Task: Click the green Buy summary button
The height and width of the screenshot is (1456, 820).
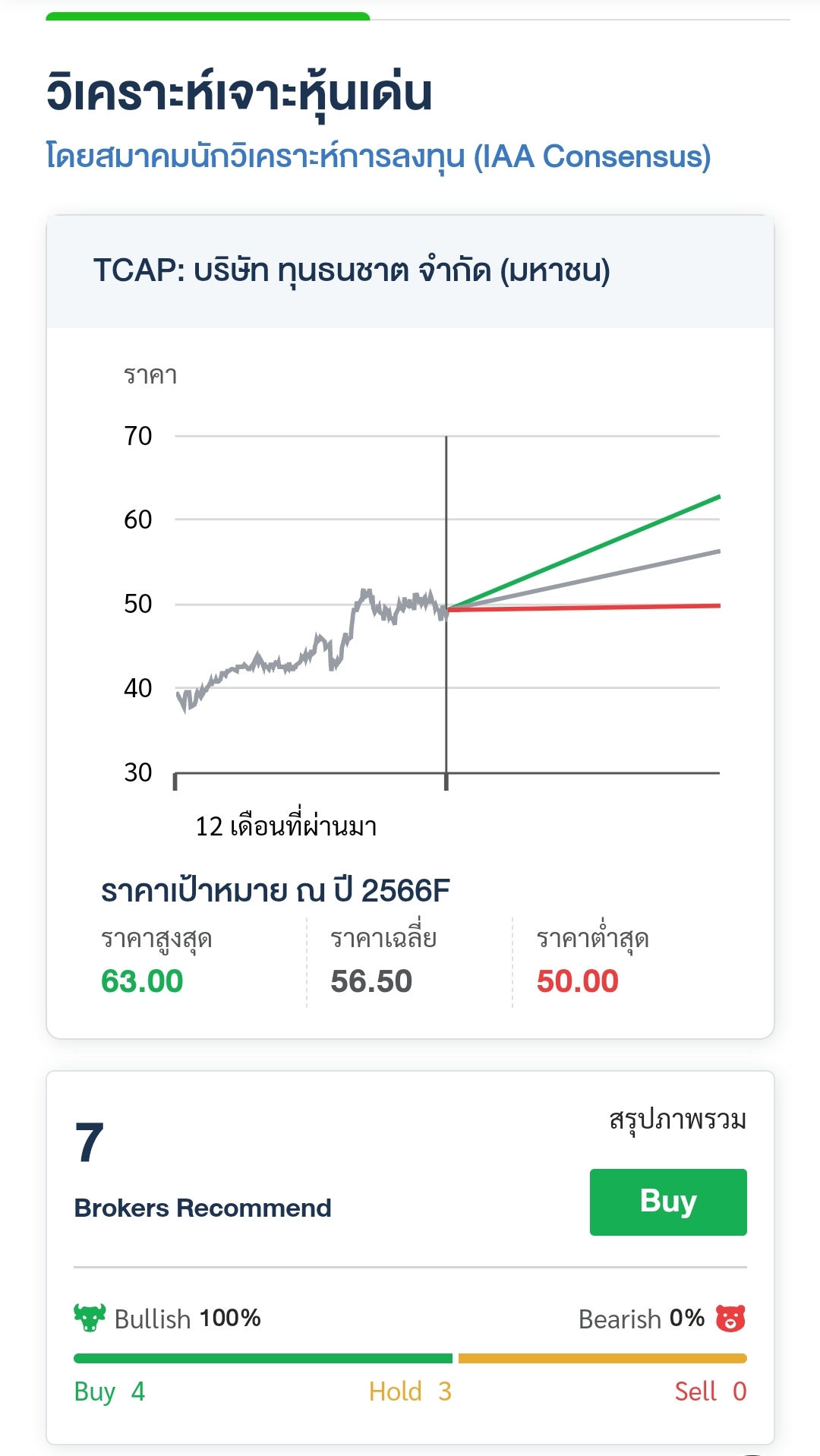Action: coord(668,1202)
